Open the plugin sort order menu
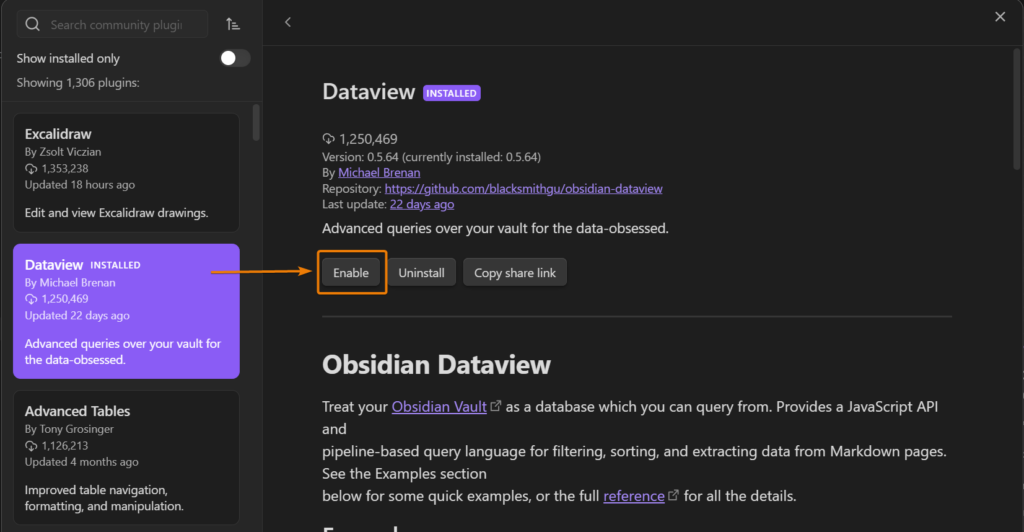Image resolution: width=1024 pixels, height=532 pixels. tap(233, 24)
